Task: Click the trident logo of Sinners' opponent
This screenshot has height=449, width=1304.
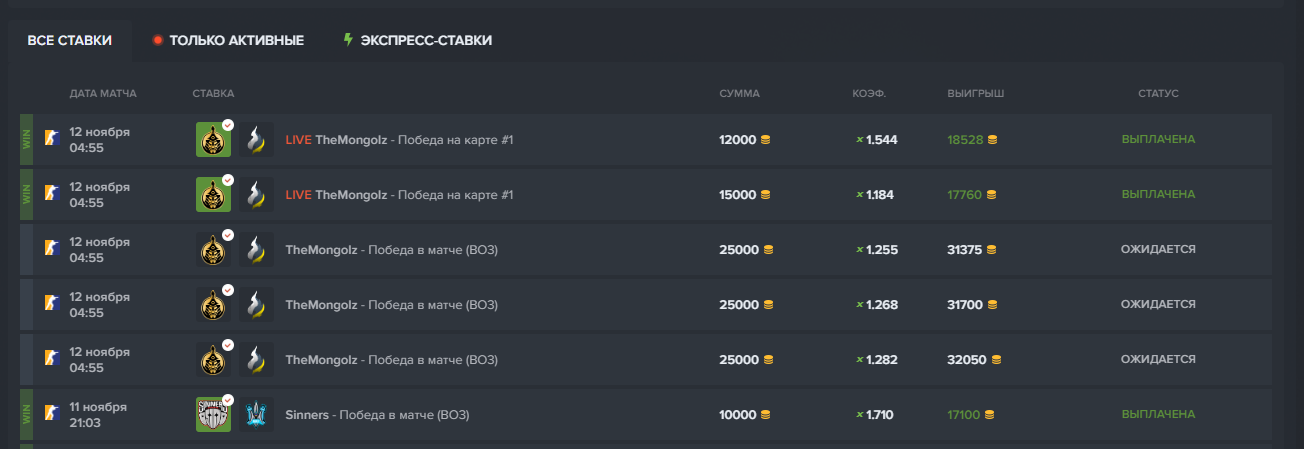Action: (256, 414)
